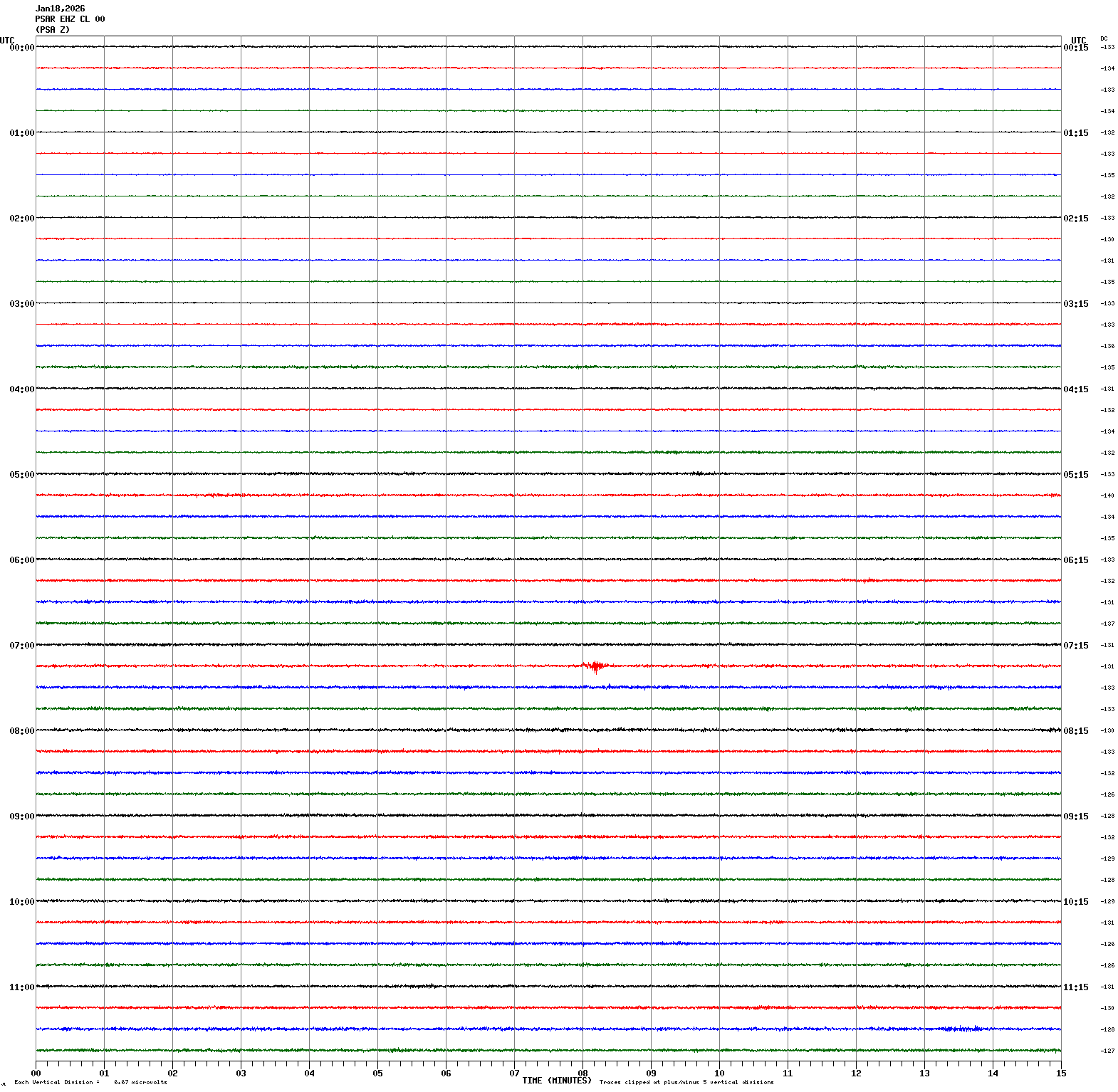Click the -140 DC offset value

[x=1107, y=495]
